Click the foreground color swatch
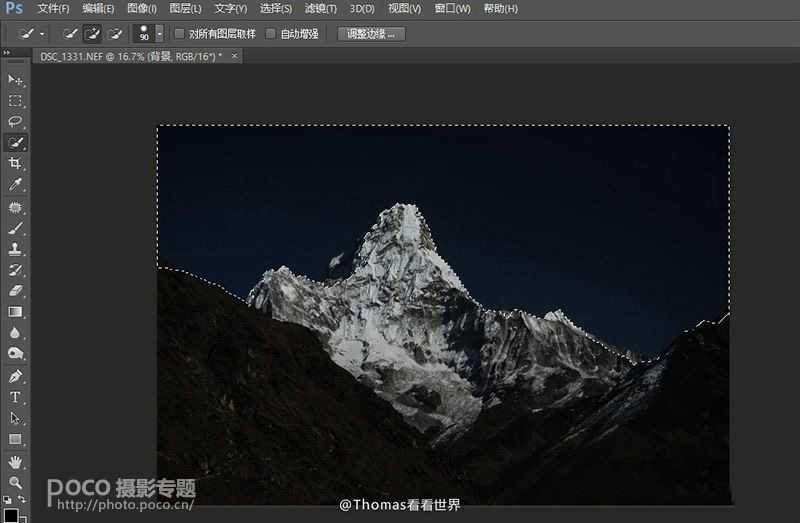Image resolution: width=800 pixels, height=523 pixels. 10,515
